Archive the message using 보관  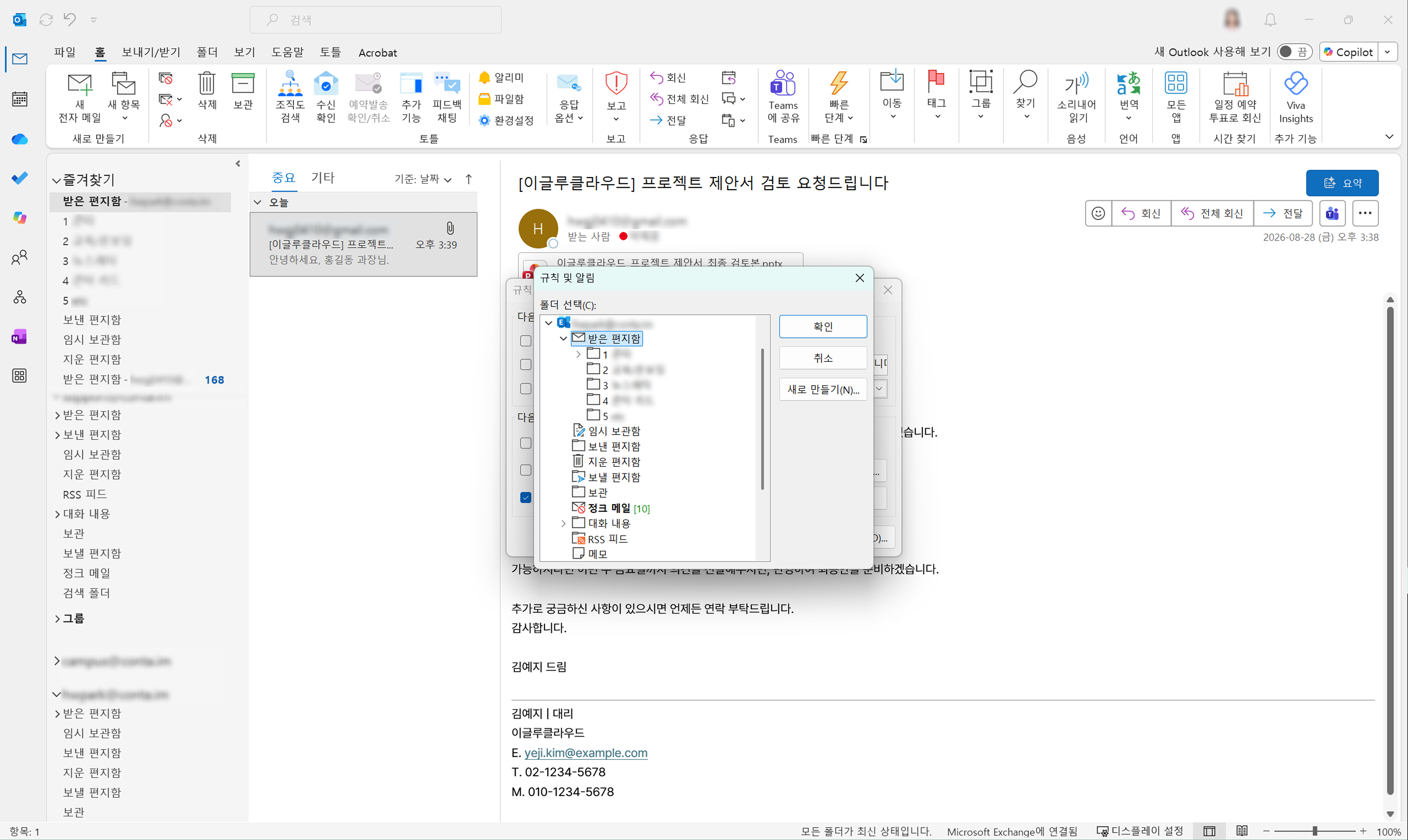point(243,91)
